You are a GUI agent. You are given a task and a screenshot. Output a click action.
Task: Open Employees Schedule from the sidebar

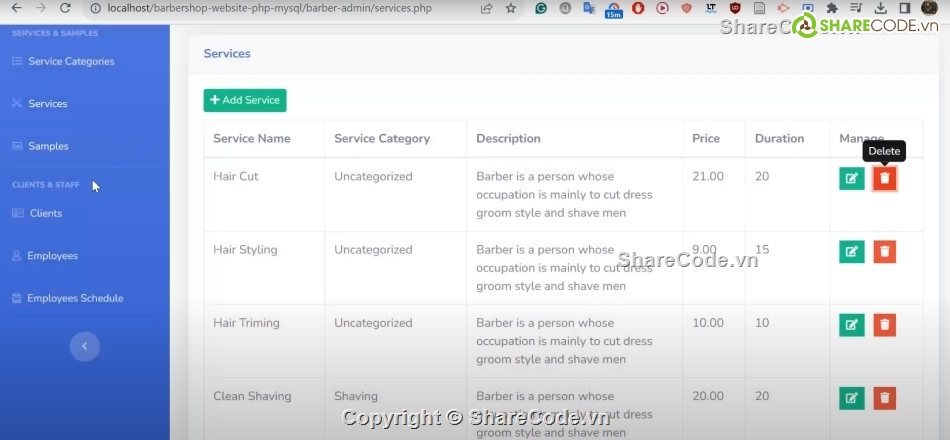[75, 298]
